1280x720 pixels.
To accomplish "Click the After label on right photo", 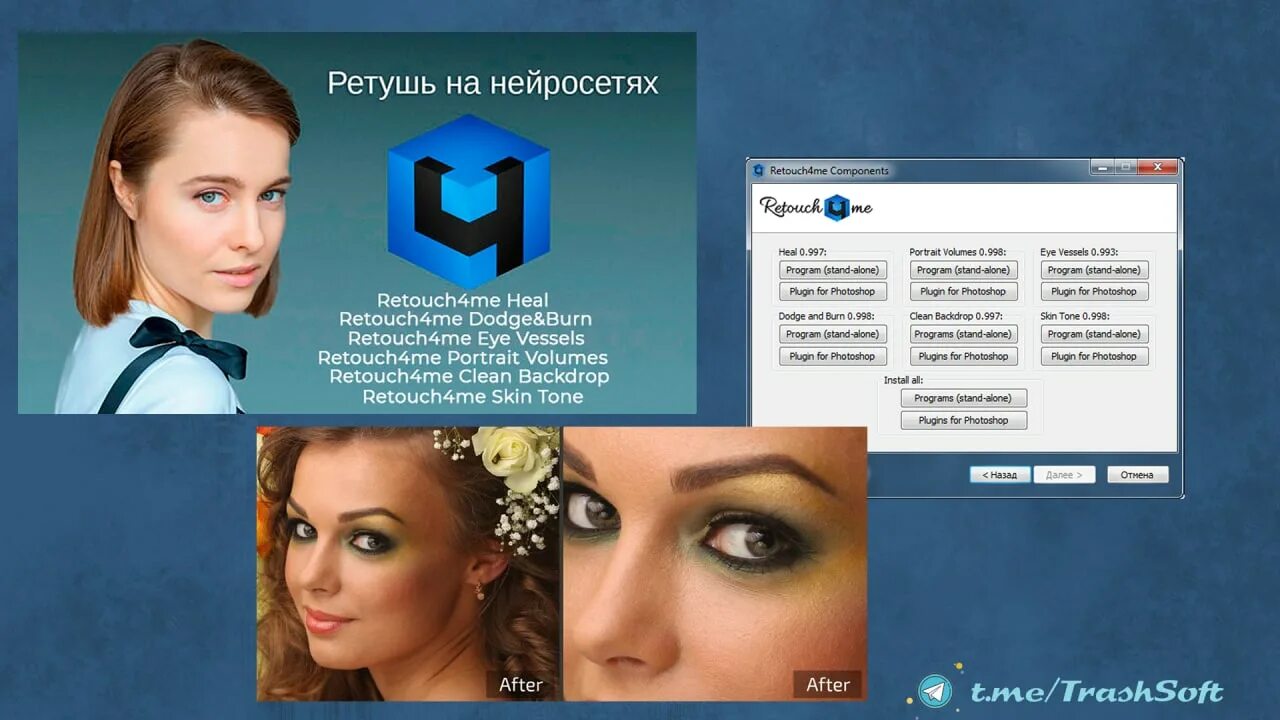I will [x=828, y=685].
